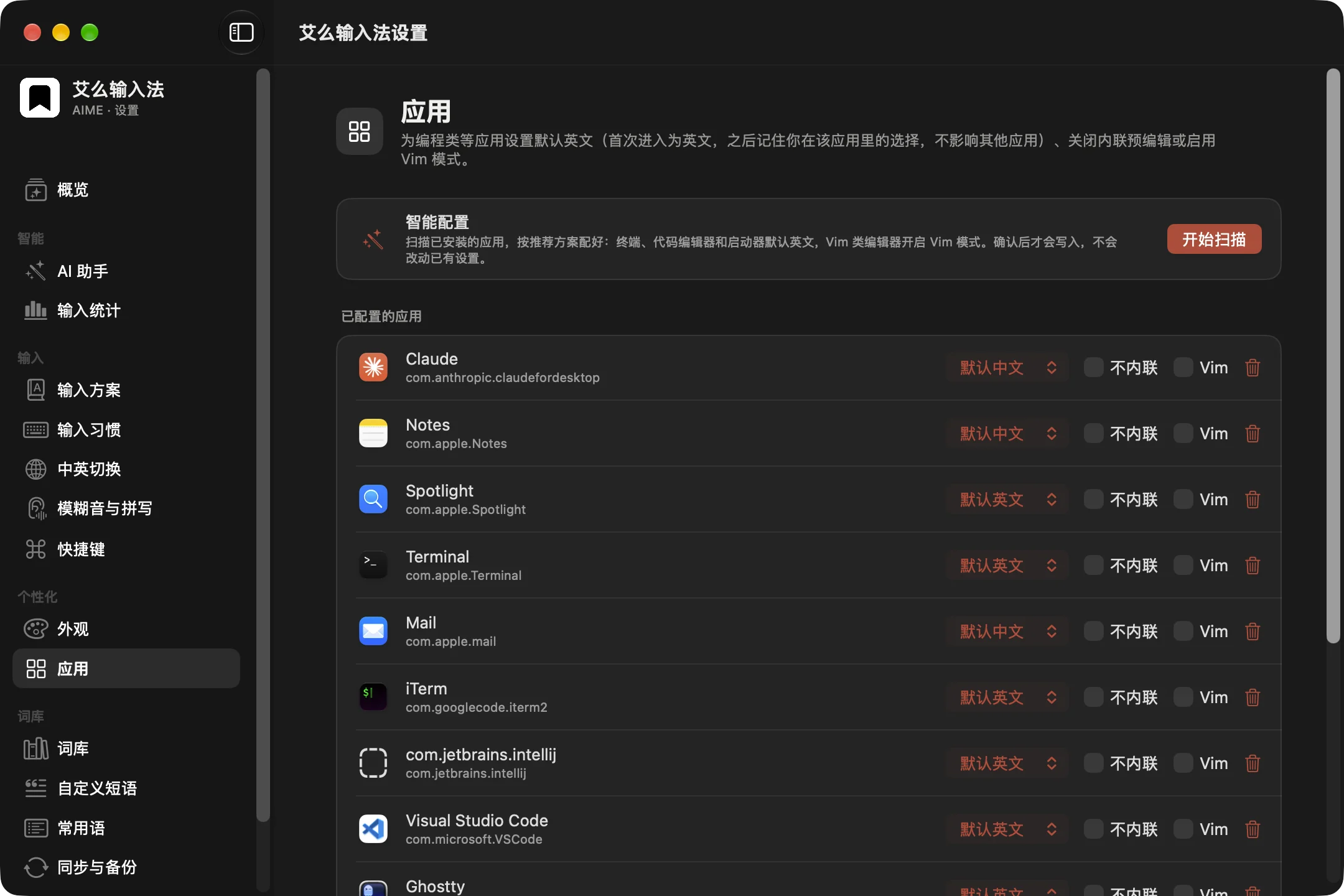Open 输入统计 in the sidebar

[x=126, y=310]
